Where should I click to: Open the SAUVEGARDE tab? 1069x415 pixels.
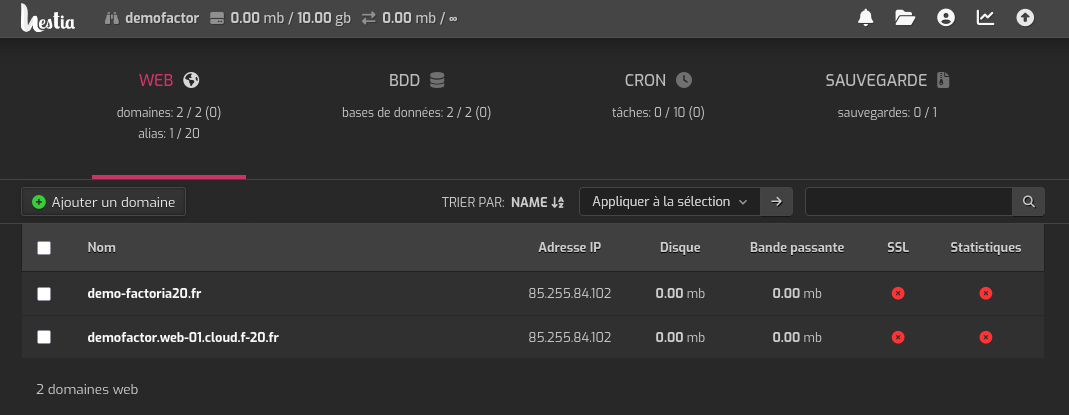pos(887,80)
